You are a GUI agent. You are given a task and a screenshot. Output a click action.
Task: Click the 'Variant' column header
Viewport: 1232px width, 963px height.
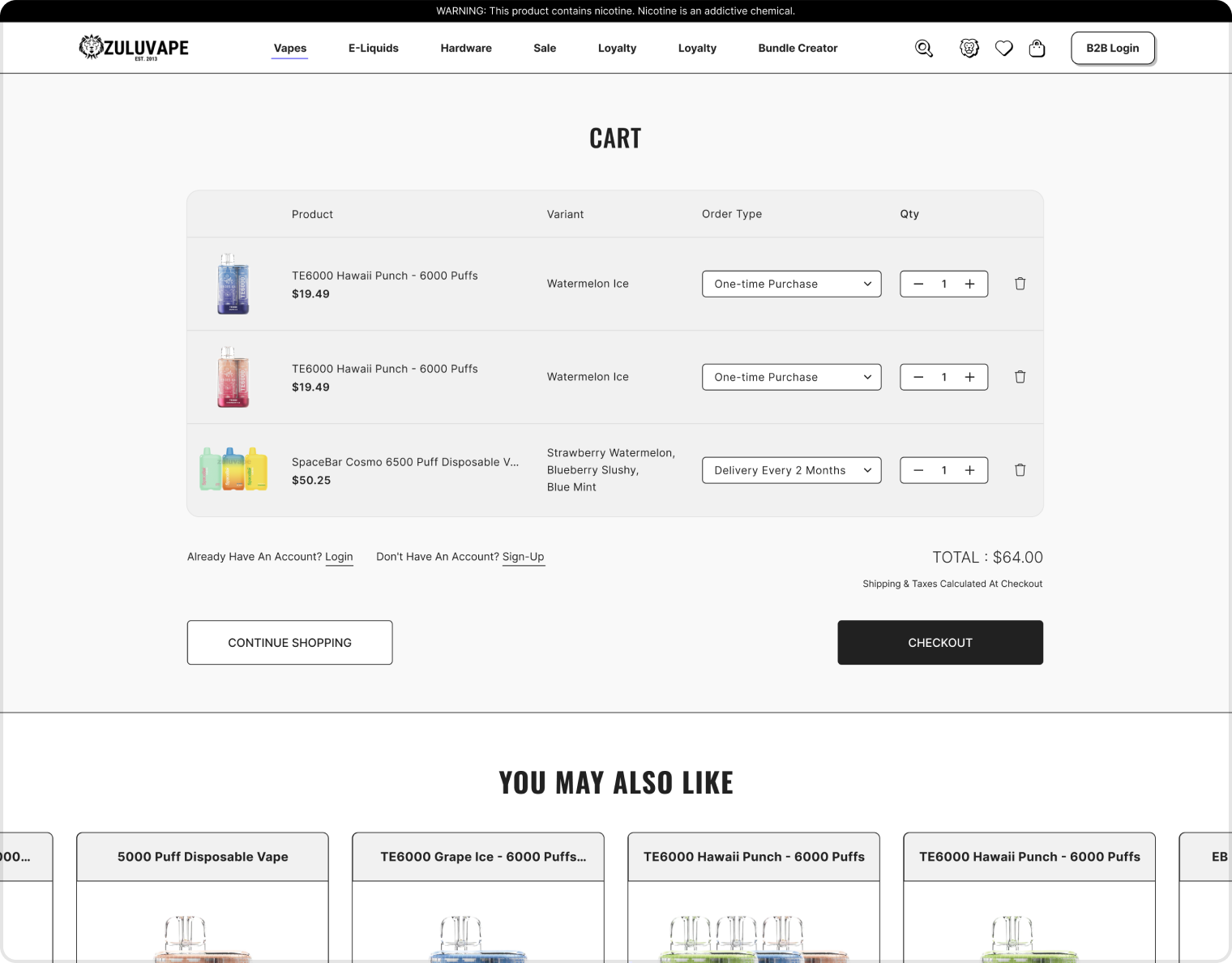[565, 214]
